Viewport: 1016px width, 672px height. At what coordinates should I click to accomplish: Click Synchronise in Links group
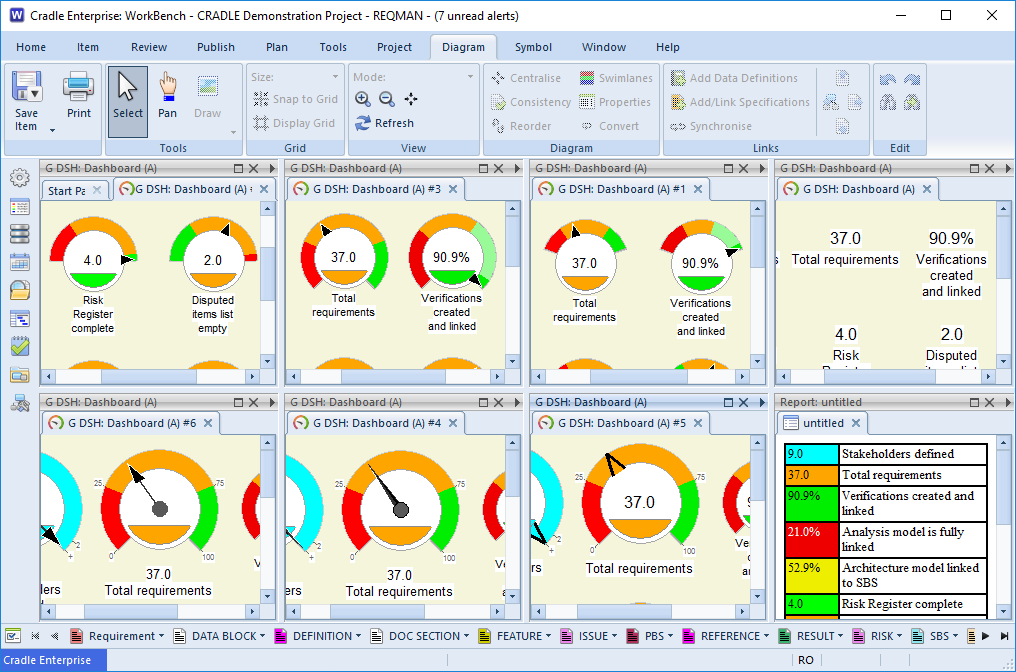(711, 126)
